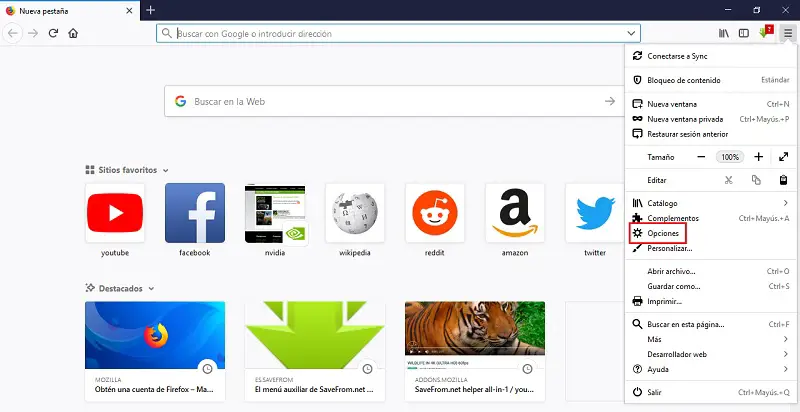Collapse Destacados section chevron
Image resolution: width=800 pixels, height=412 pixels.
(151, 289)
